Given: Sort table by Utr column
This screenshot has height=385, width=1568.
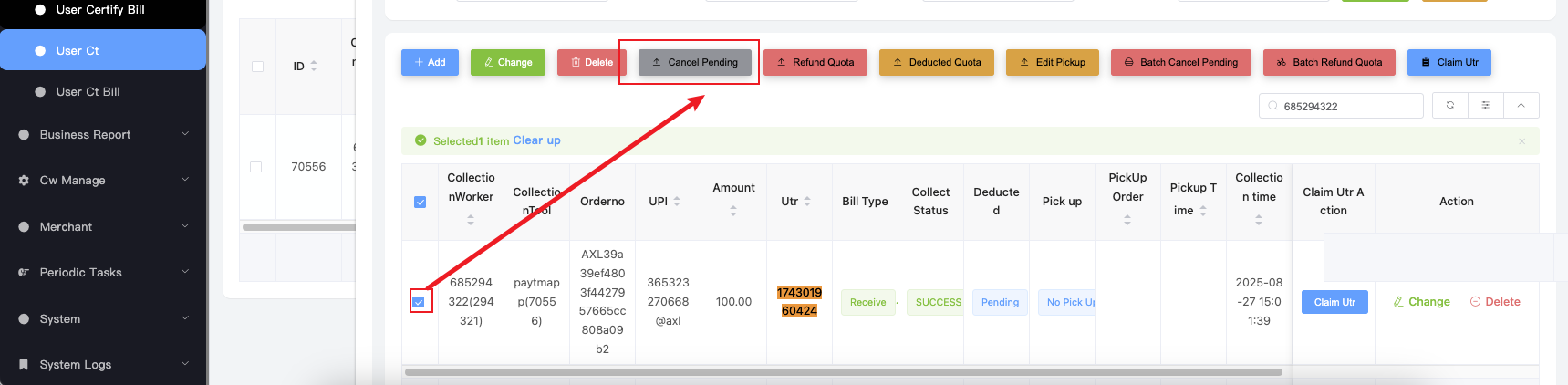Looking at the screenshot, I should click(x=807, y=202).
